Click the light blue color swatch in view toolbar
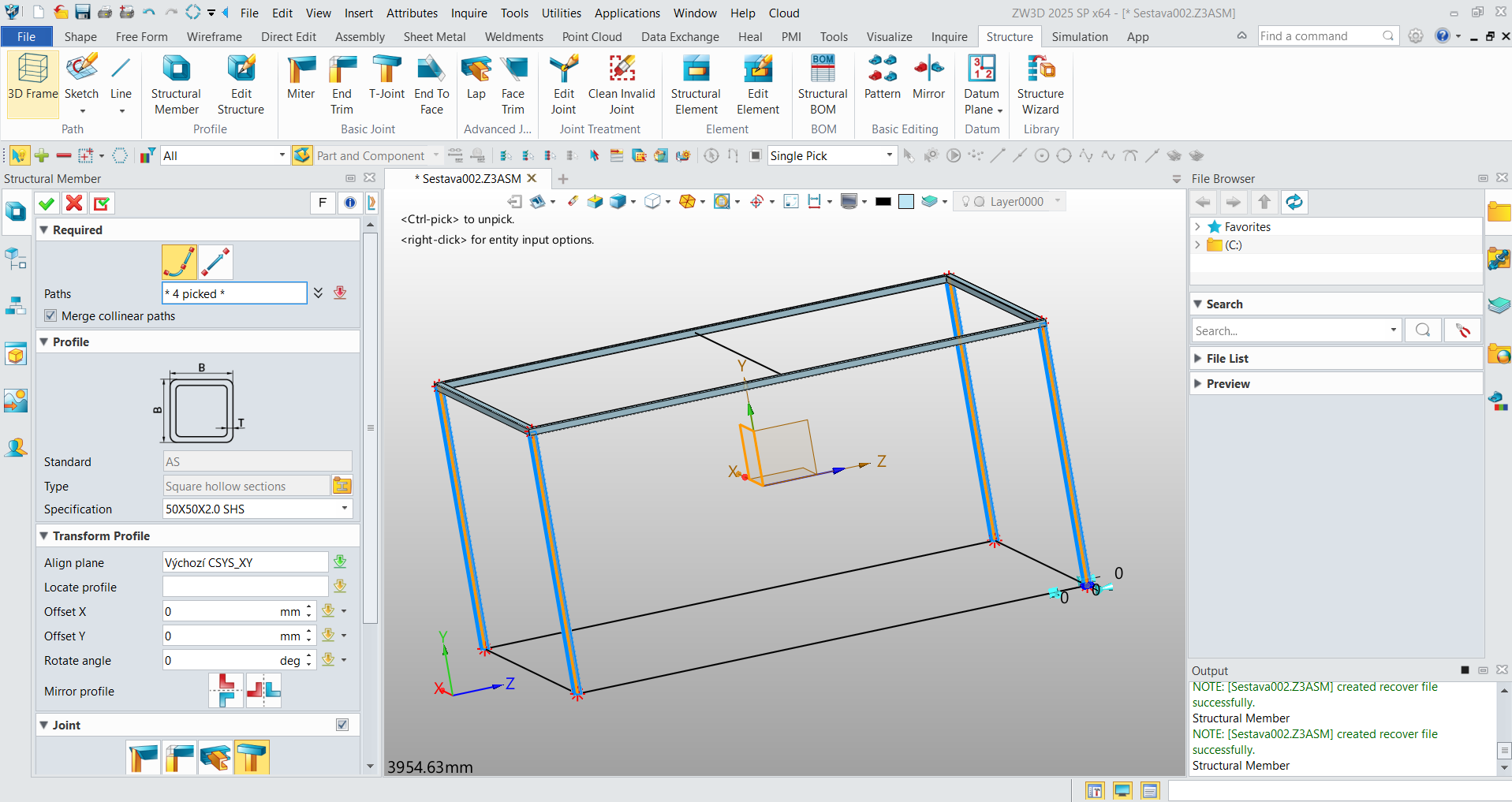The height and width of the screenshot is (802, 1512). (906, 201)
